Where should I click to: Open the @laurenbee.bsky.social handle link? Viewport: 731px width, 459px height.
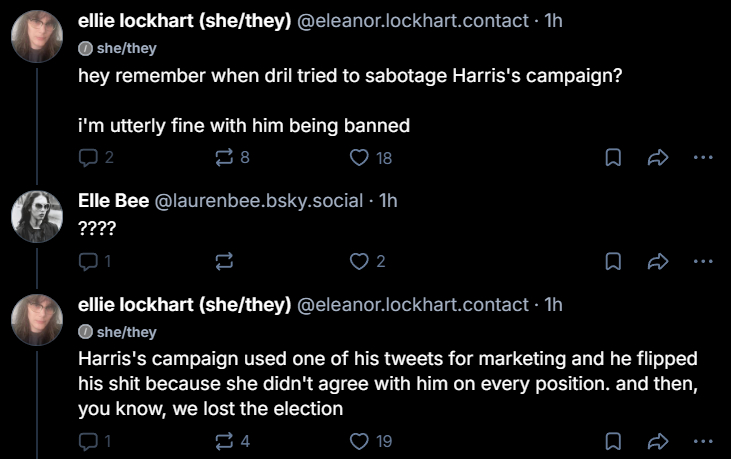click(x=258, y=200)
